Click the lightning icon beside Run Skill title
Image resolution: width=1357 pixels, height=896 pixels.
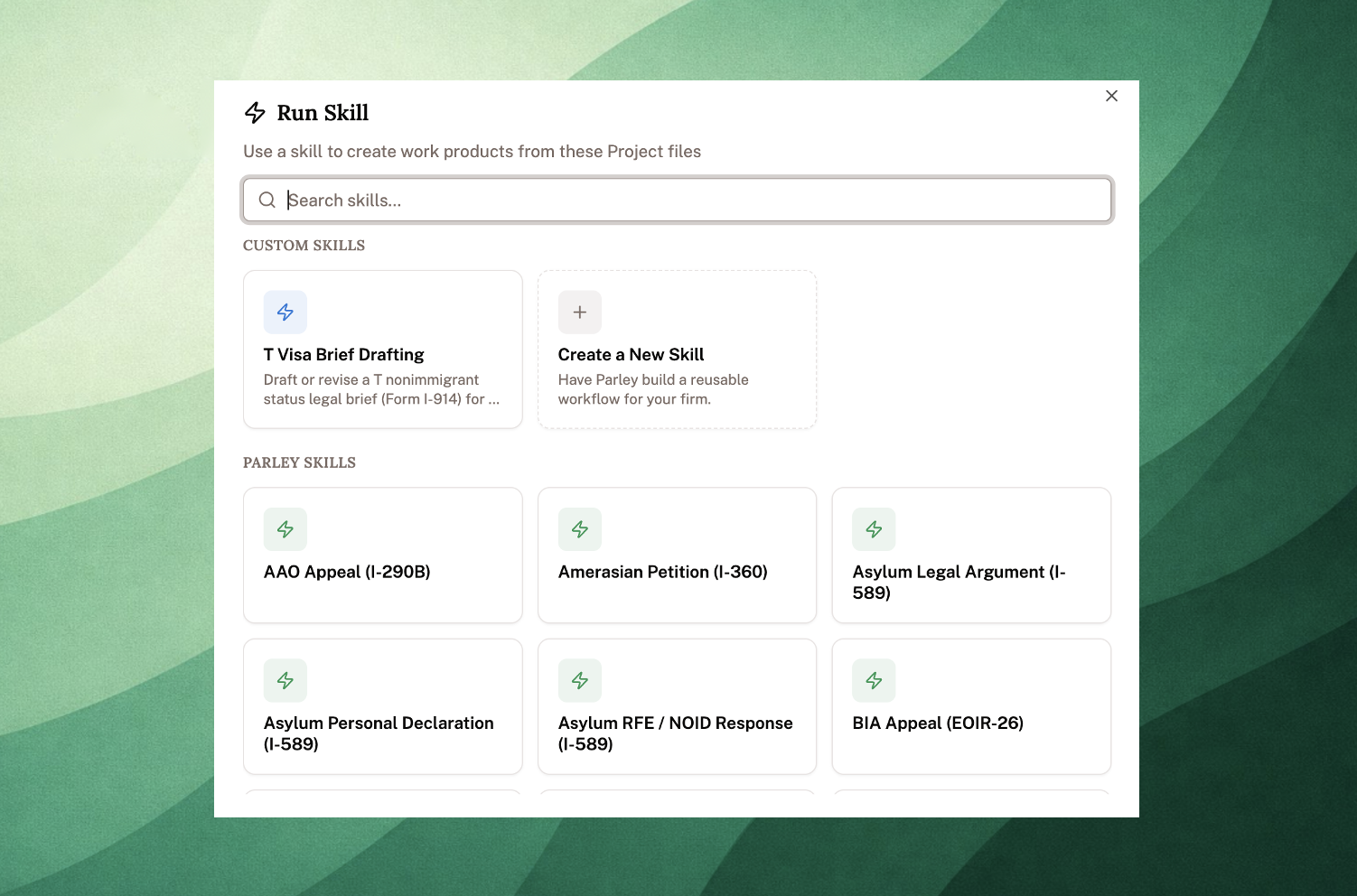pos(255,113)
